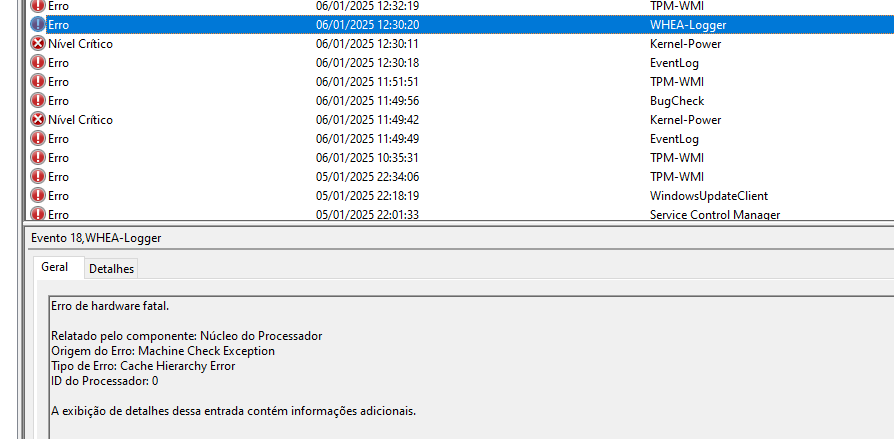Click error icon of BugCheck row
This screenshot has height=439, width=894.
point(38,101)
